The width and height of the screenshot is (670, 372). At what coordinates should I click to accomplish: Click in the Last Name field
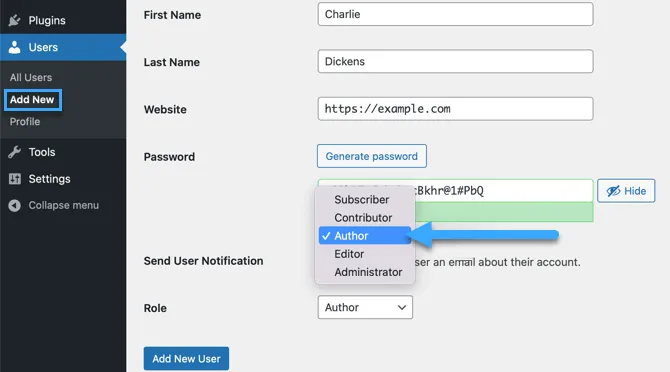click(455, 62)
